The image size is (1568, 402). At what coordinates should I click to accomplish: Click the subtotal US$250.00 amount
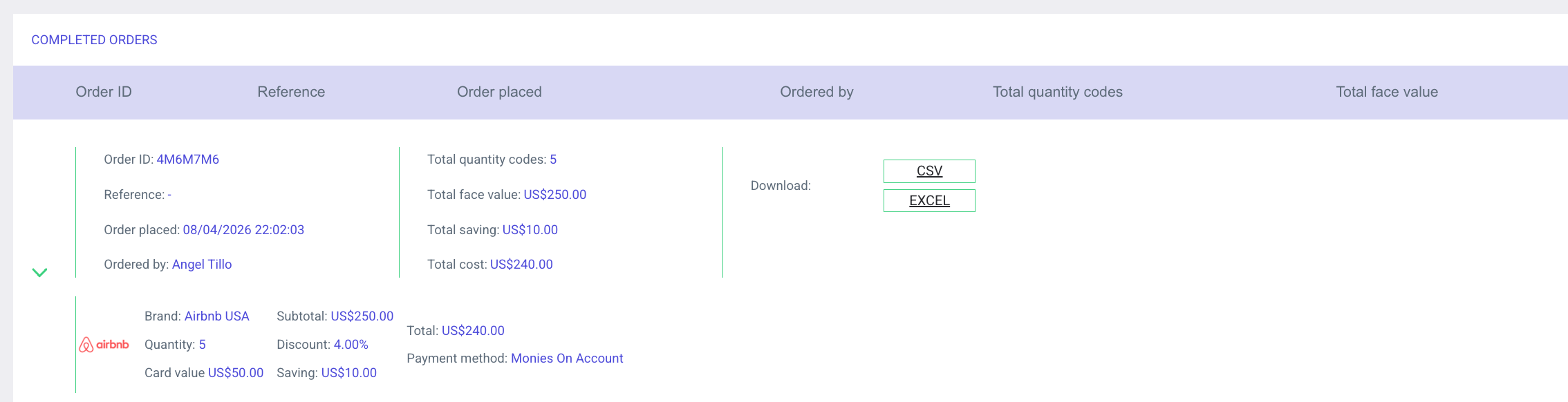click(362, 316)
